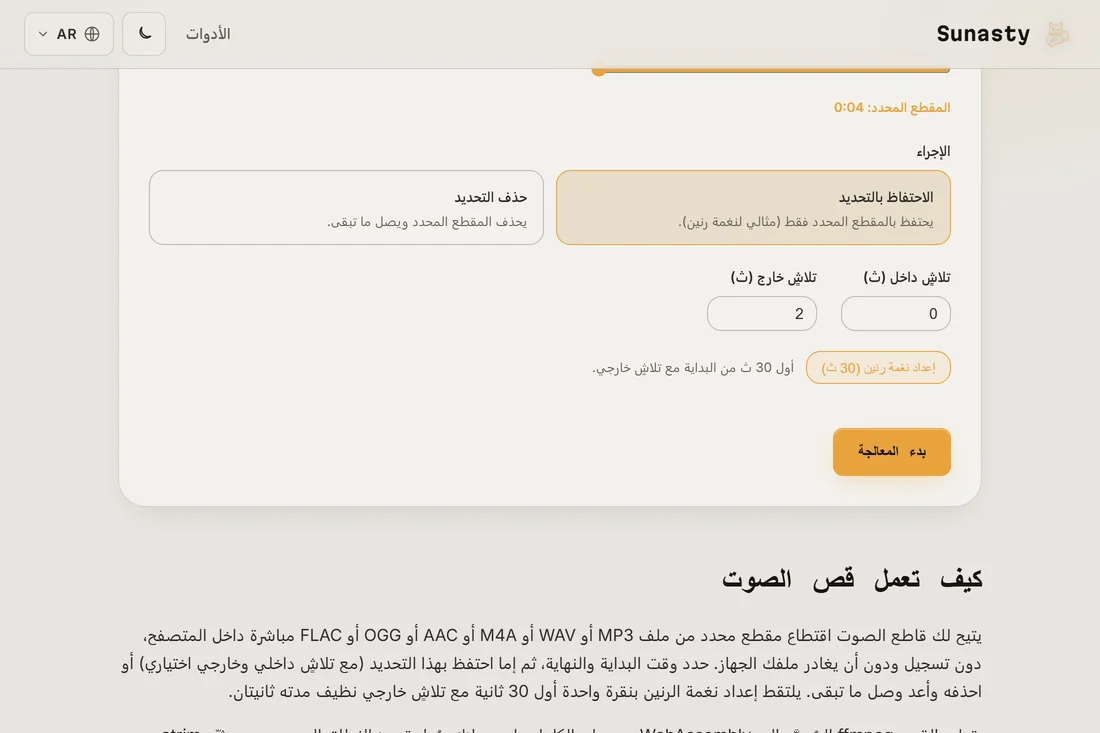Image resolution: width=1100 pixels, height=733 pixels.
Task: Select the حذف التحديد option
Action: pos(346,208)
